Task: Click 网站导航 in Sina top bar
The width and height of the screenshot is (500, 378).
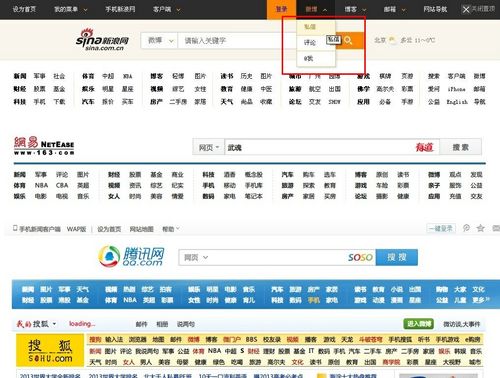Action: [x=435, y=9]
